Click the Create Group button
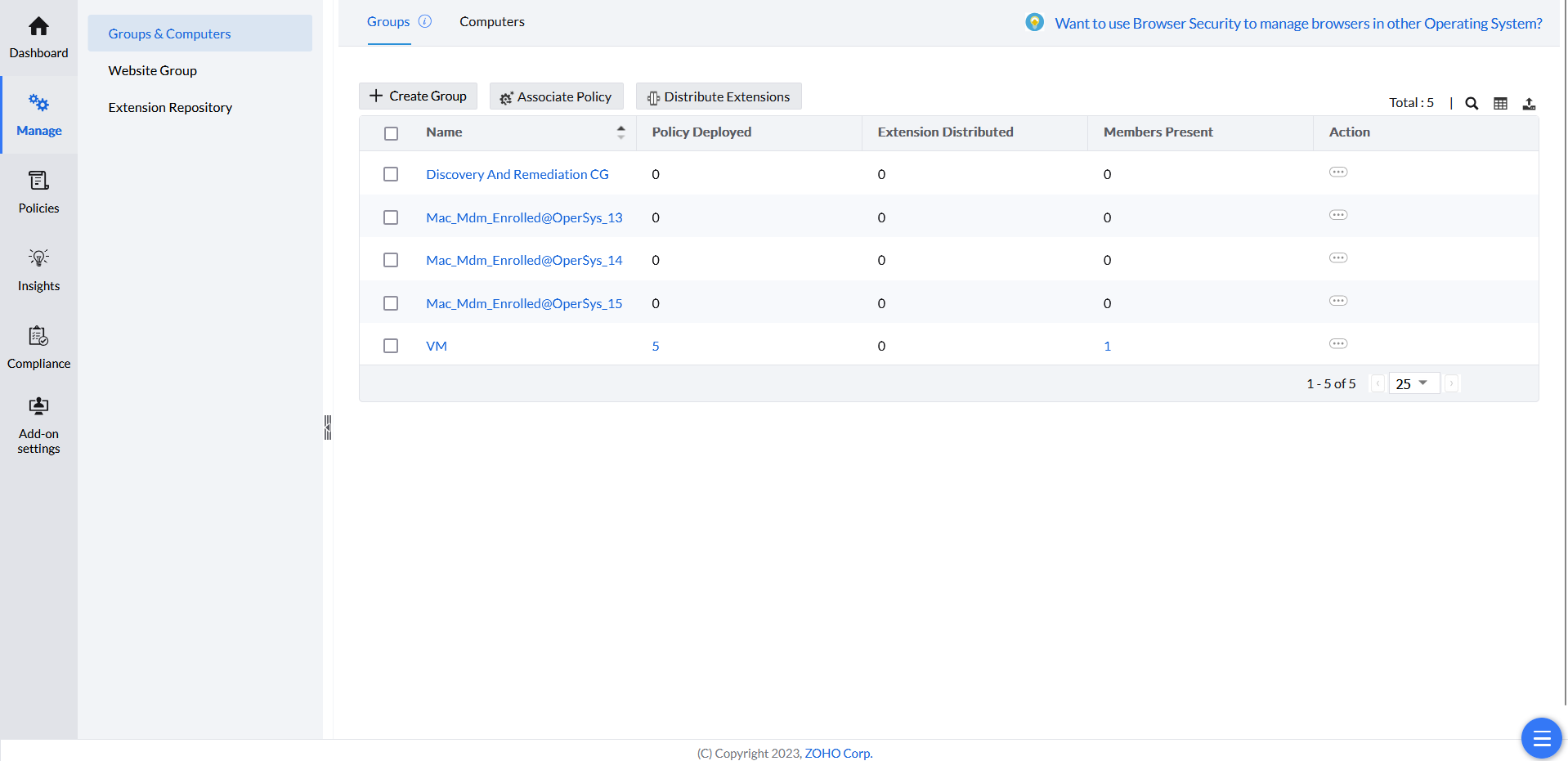This screenshot has width=1568, height=761. [418, 96]
